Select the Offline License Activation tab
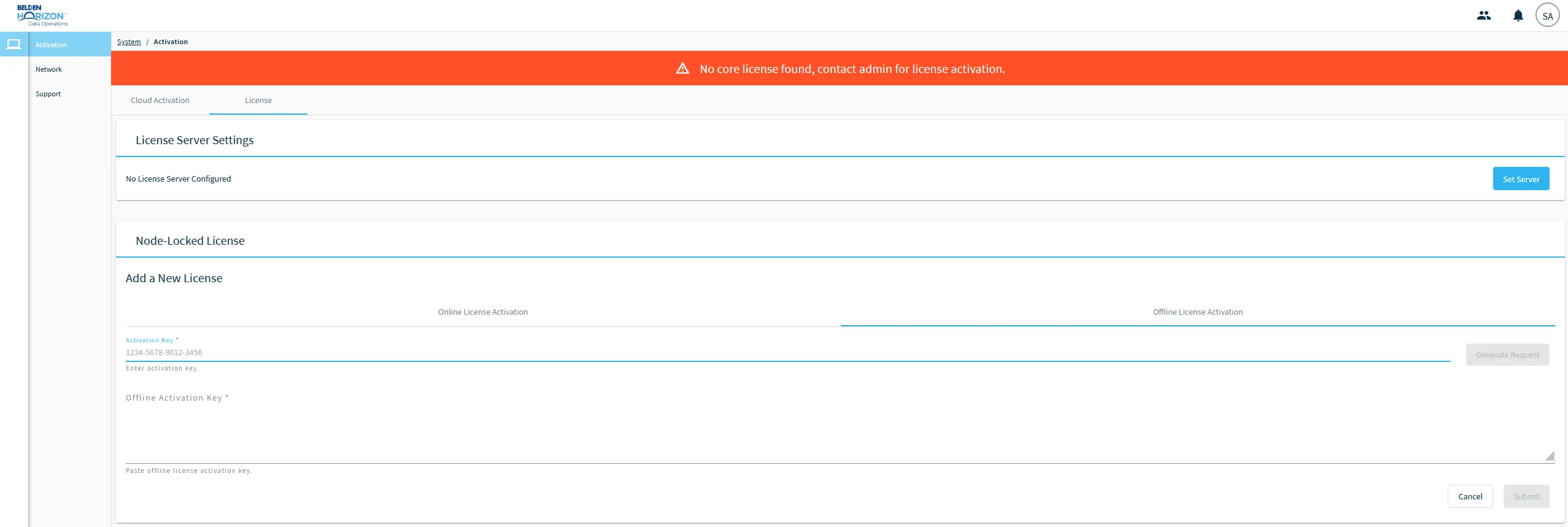This screenshot has width=1568, height=527. 1197,312
